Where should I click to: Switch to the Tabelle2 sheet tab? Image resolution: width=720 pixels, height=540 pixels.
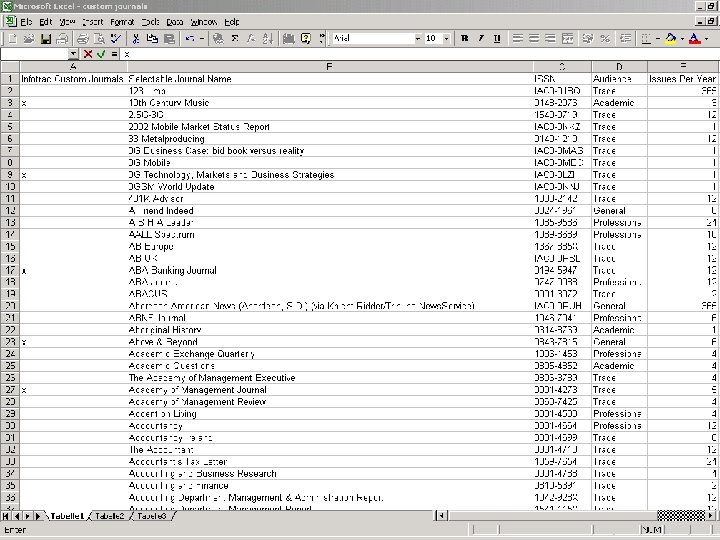(109, 516)
